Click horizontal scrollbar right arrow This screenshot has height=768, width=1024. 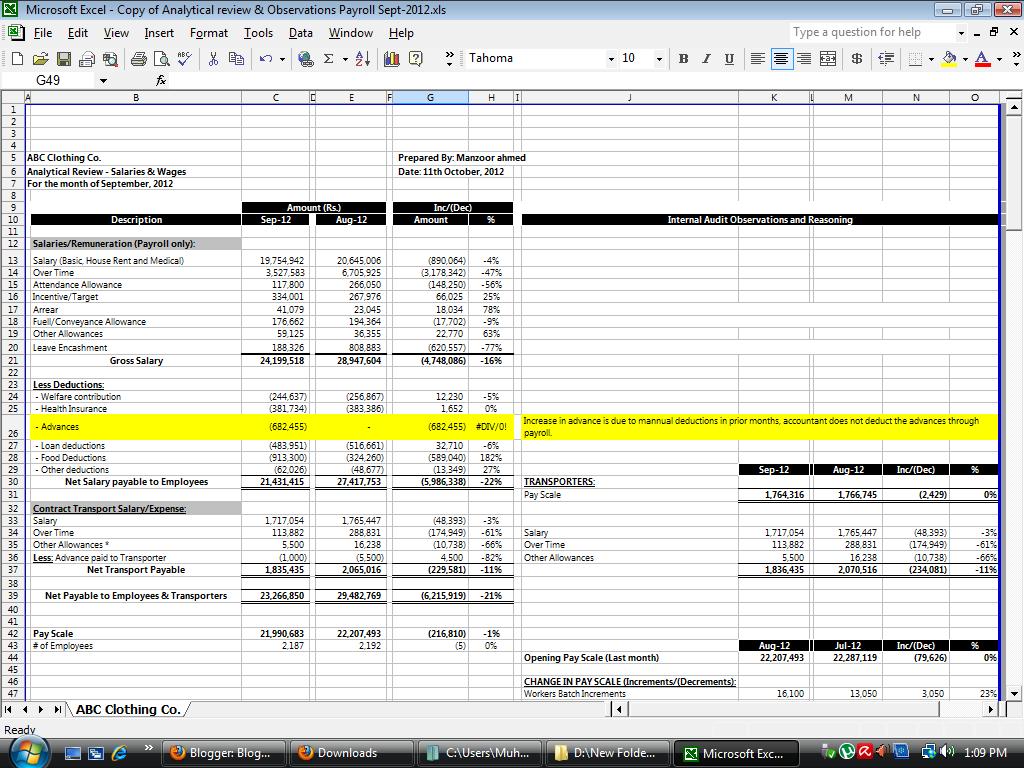coord(991,709)
